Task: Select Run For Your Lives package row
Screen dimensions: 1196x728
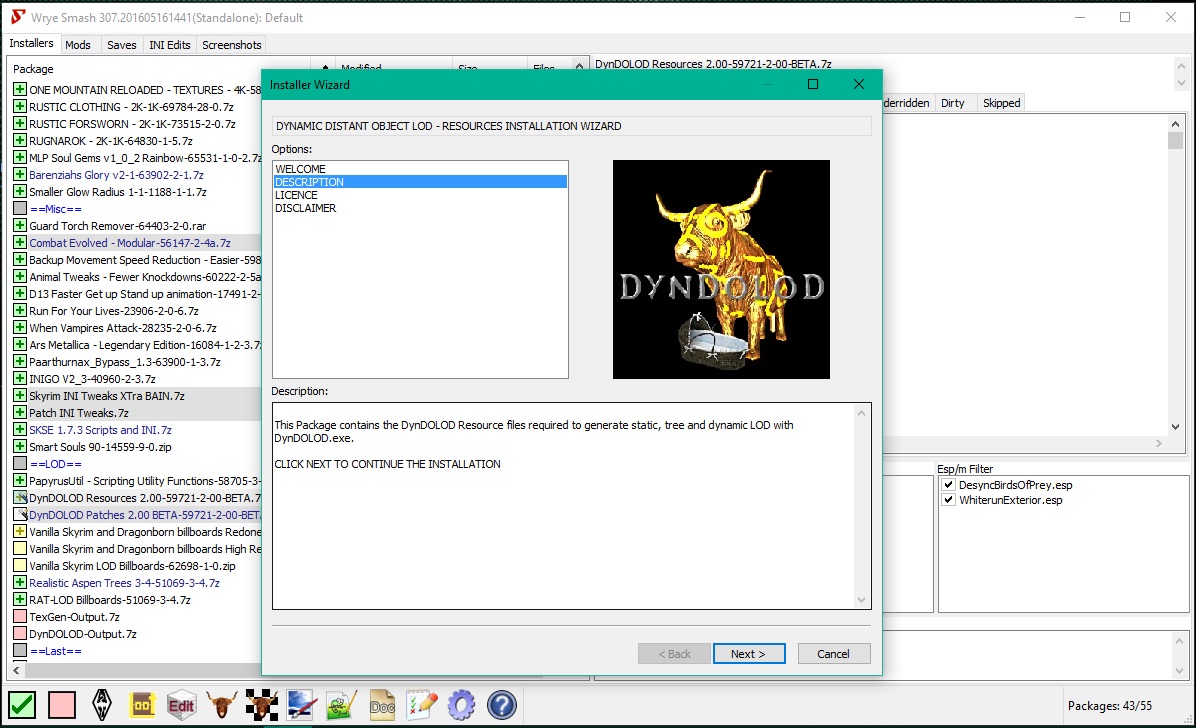Action: click(x=137, y=311)
